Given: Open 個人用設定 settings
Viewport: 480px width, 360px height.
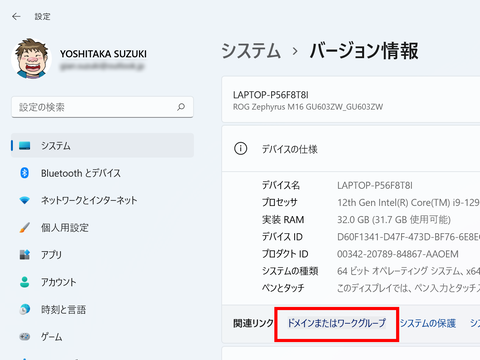Looking at the screenshot, I should (102, 228).
